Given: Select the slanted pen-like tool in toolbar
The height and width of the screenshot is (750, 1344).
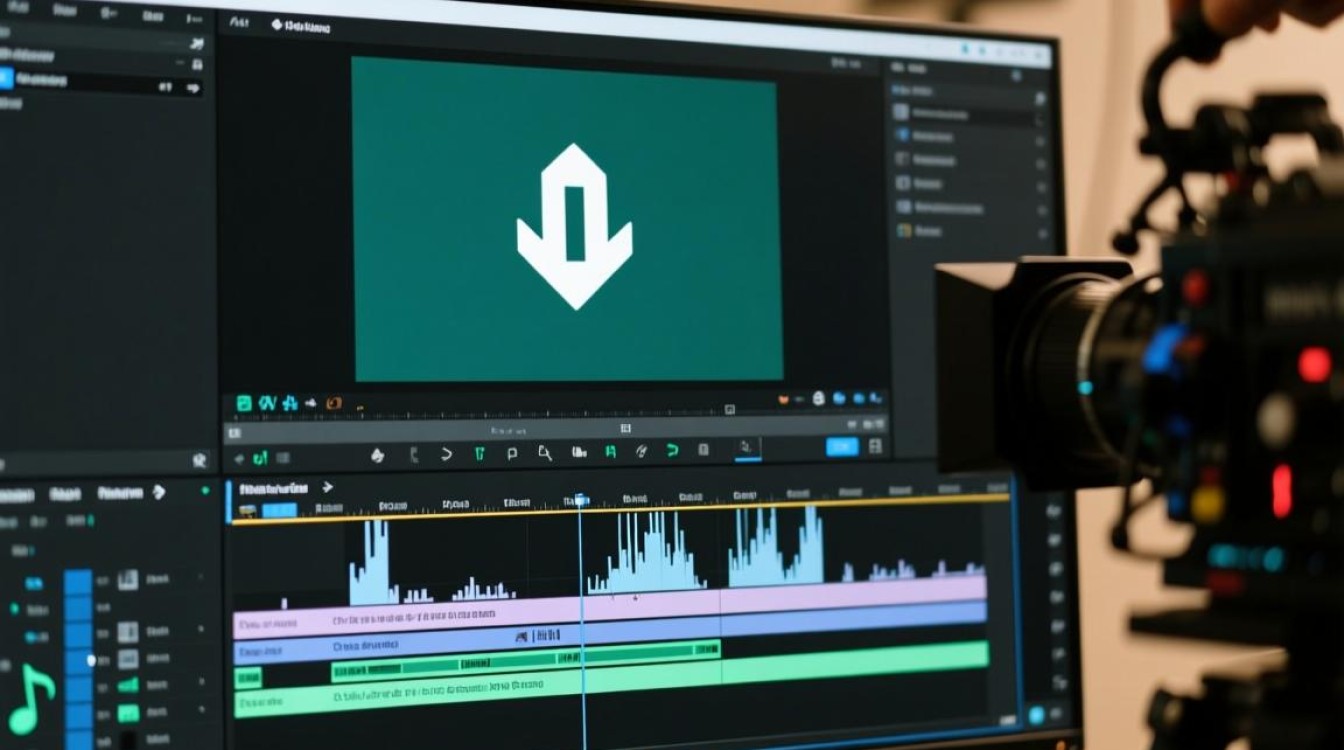Looking at the screenshot, I should (641, 453).
